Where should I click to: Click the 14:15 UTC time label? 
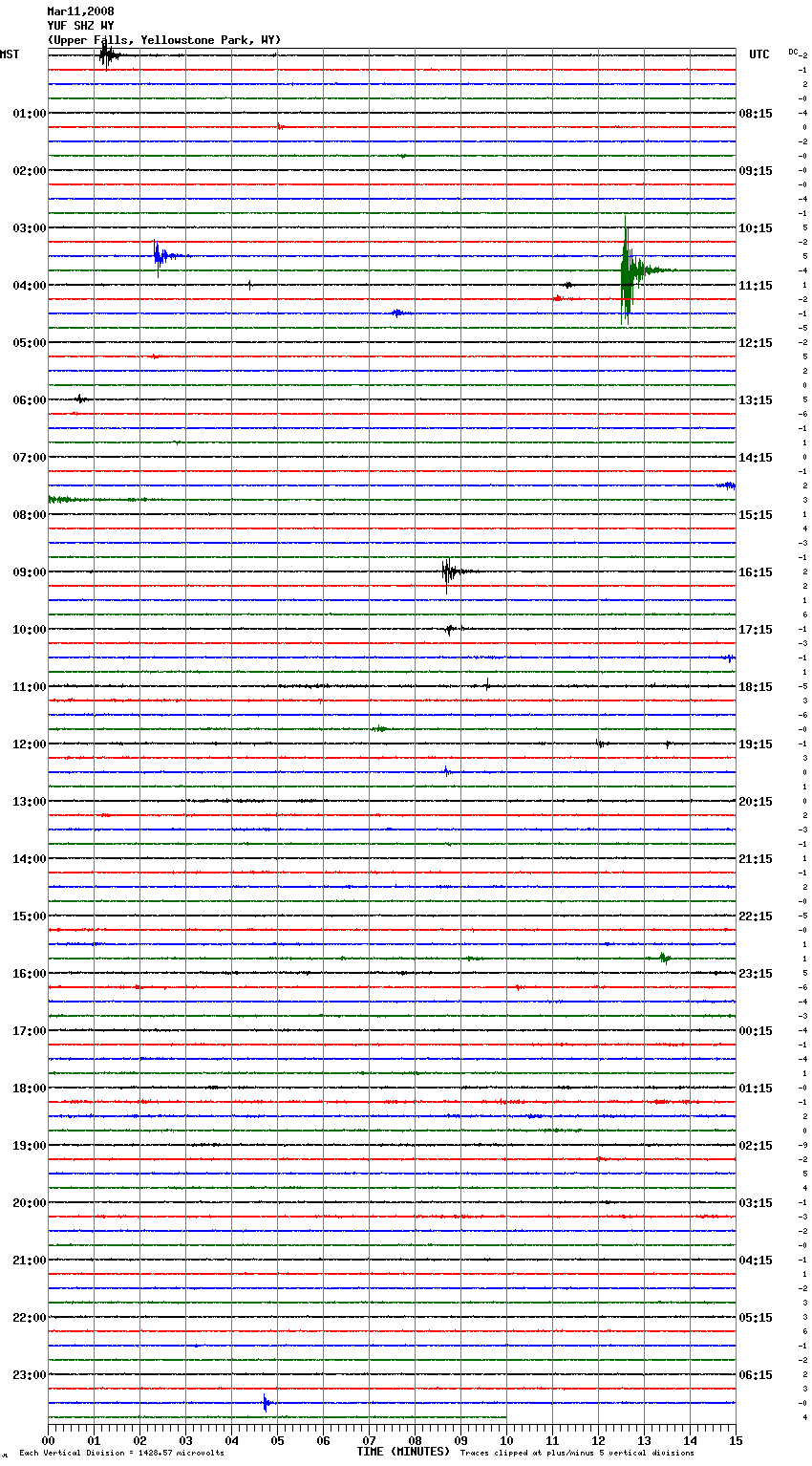[756, 458]
